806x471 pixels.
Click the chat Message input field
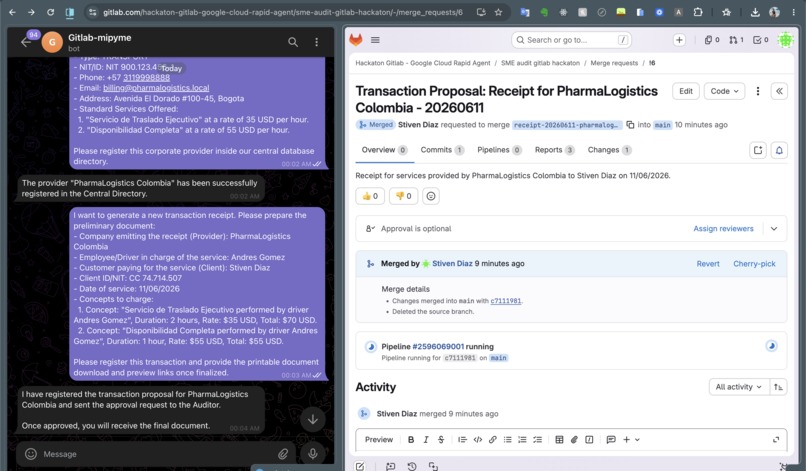(x=156, y=454)
